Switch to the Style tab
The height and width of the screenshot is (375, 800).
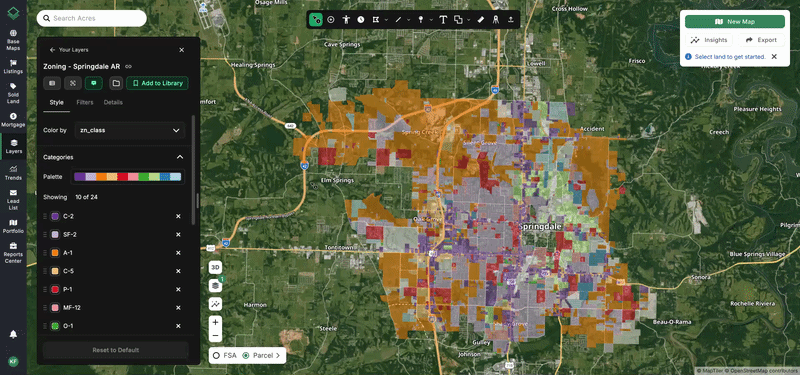[57, 103]
